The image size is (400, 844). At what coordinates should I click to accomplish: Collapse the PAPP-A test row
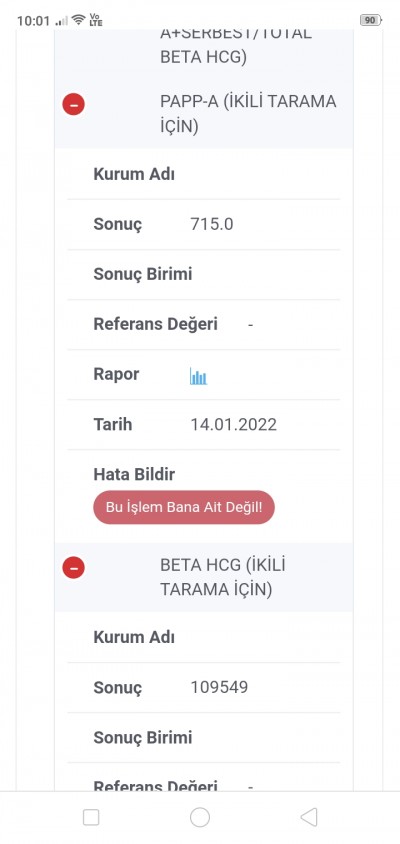74,104
